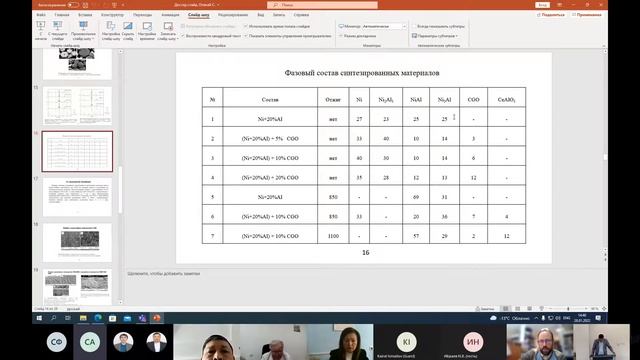Screen dimensions: 640x360
Task: Open Microsoft Edge on taskbar
Action: [98, 318]
